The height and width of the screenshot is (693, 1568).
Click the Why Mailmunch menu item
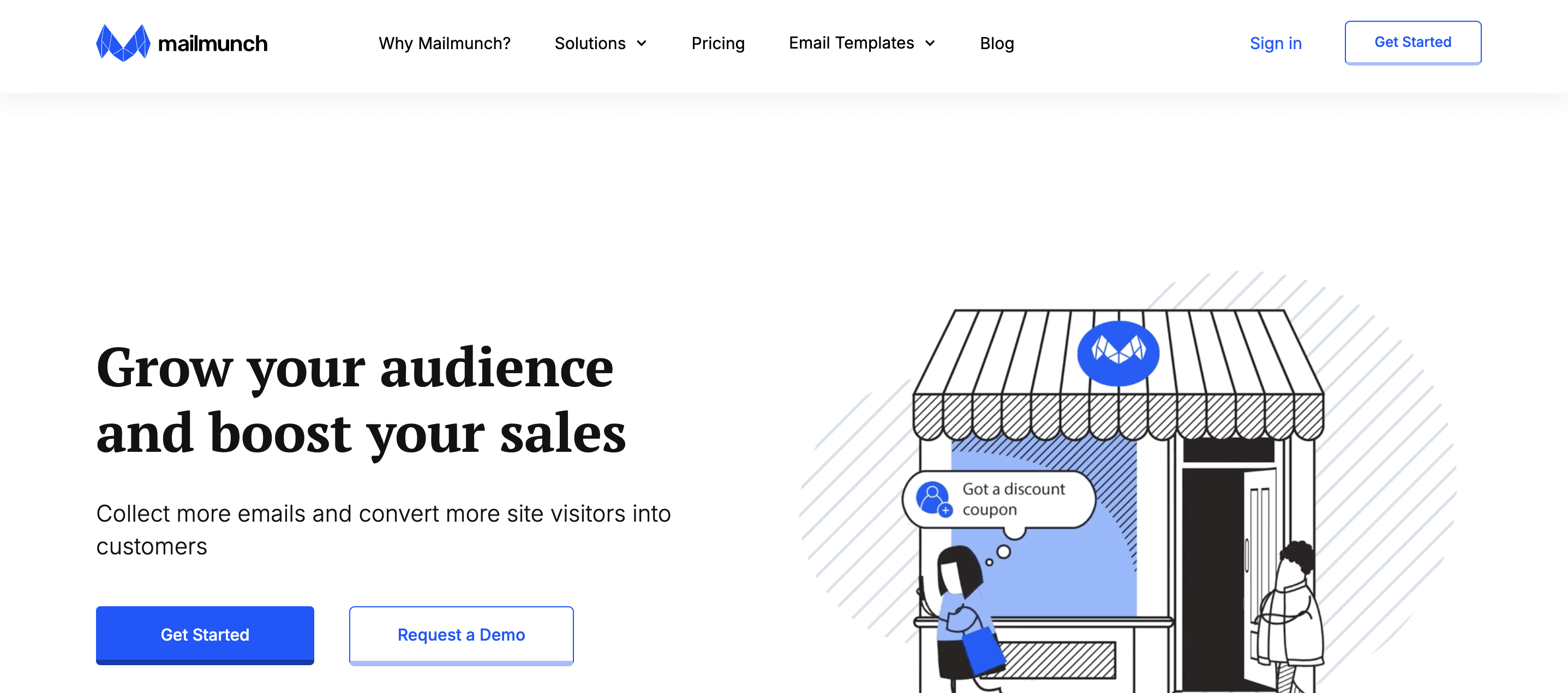tap(445, 42)
